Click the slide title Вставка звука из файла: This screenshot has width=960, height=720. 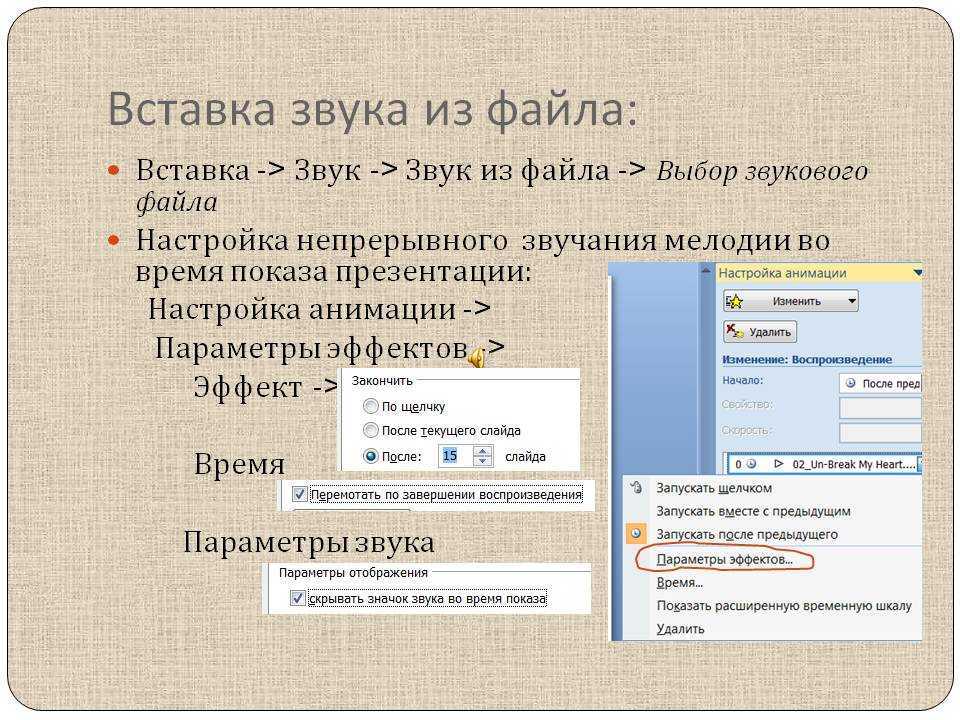pyautogui.click(x=372, y=110)
